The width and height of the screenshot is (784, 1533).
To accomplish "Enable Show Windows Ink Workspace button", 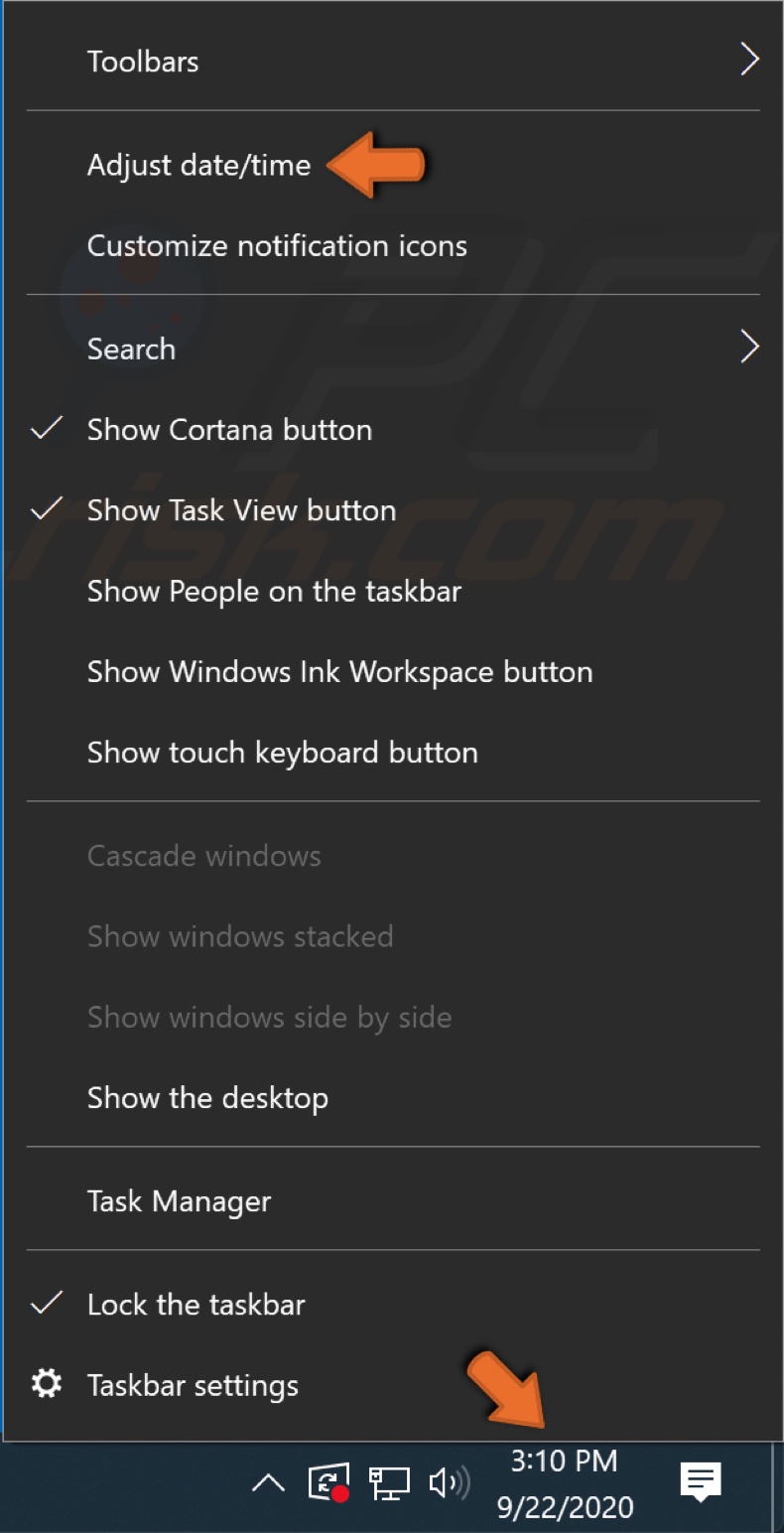I will [x=339, y=671].
